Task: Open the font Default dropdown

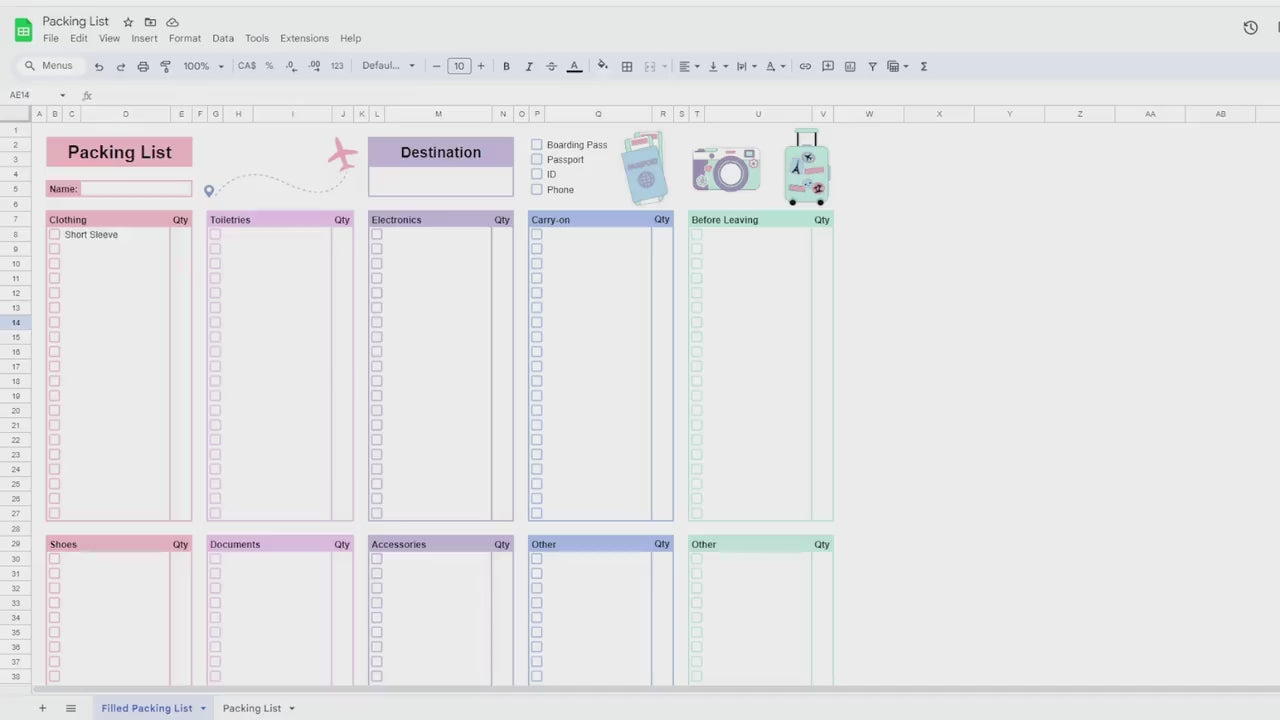Action: click(x=388, y=66)
